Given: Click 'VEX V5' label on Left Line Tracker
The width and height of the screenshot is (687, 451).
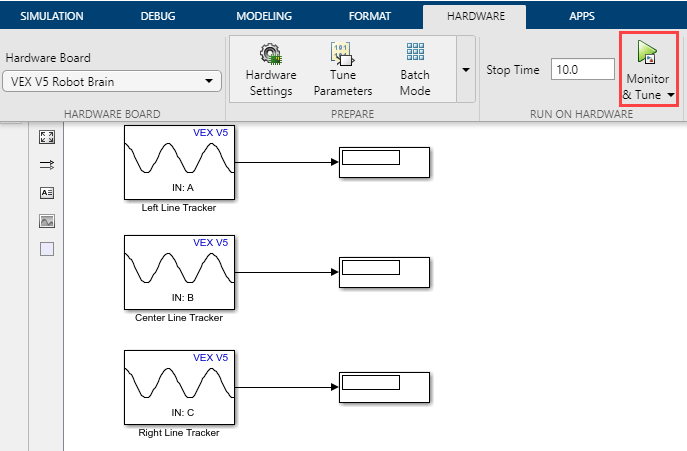Looking at the screenshot, I should (210, 133).
